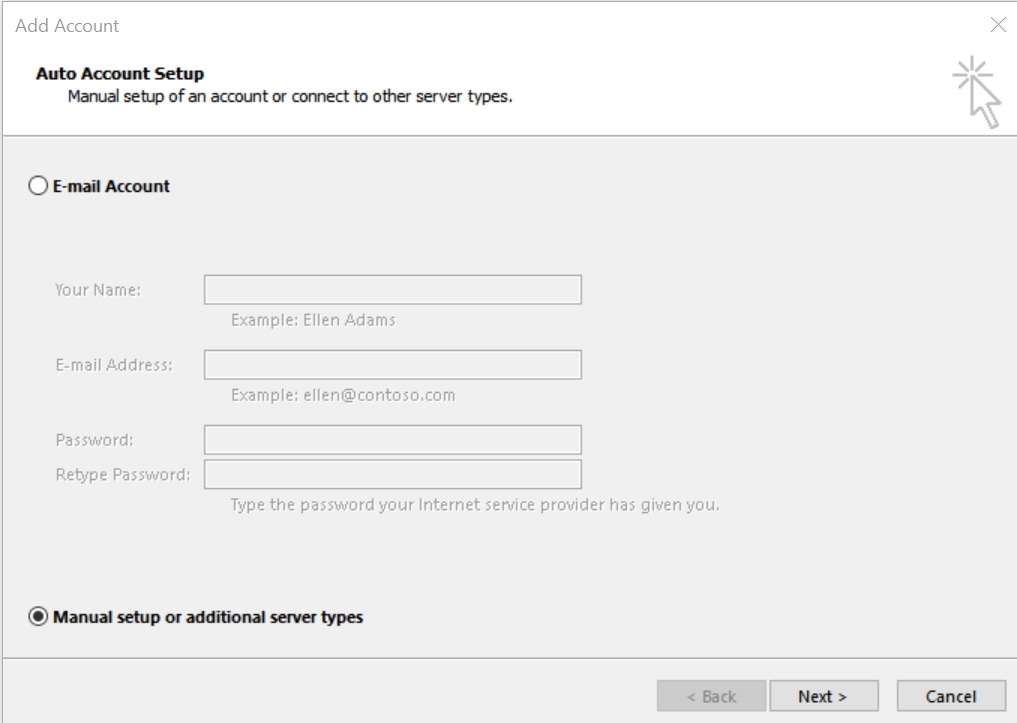Focus the Retype Password input field
This screenshot has height=723, width=1017.
click(x=392, y=475)
